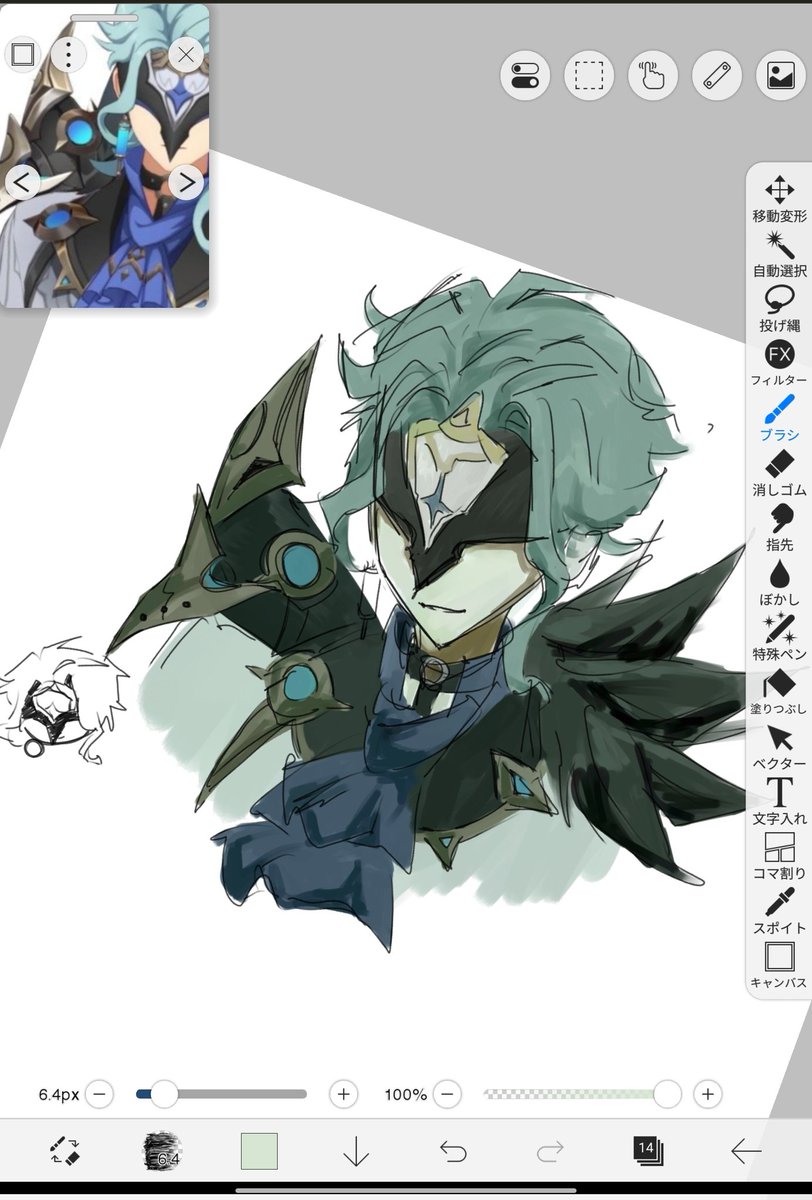Image resolution: width=812 pixels, height=1200 pixels.
Task: Show previous reference image
Action: tap(23, 182)
